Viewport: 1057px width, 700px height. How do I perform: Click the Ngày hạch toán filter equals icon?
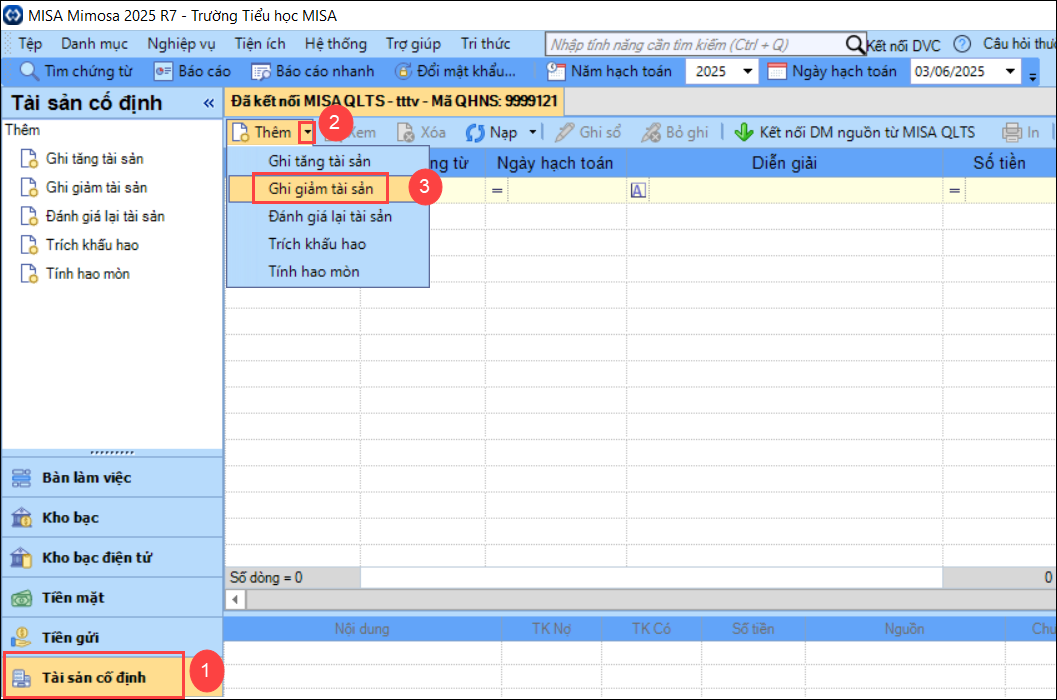[x=497, y=191]
